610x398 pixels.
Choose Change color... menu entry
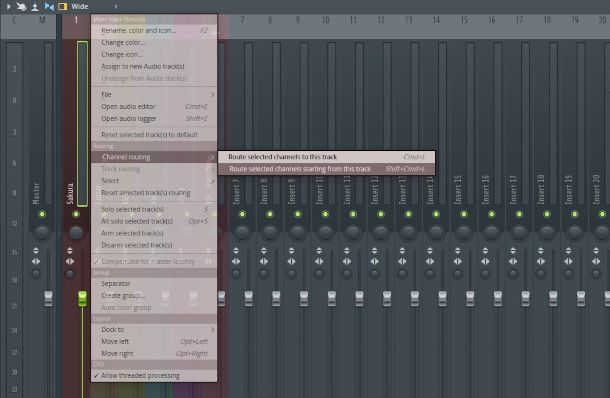pyautogui.click(x=154, y=42)
